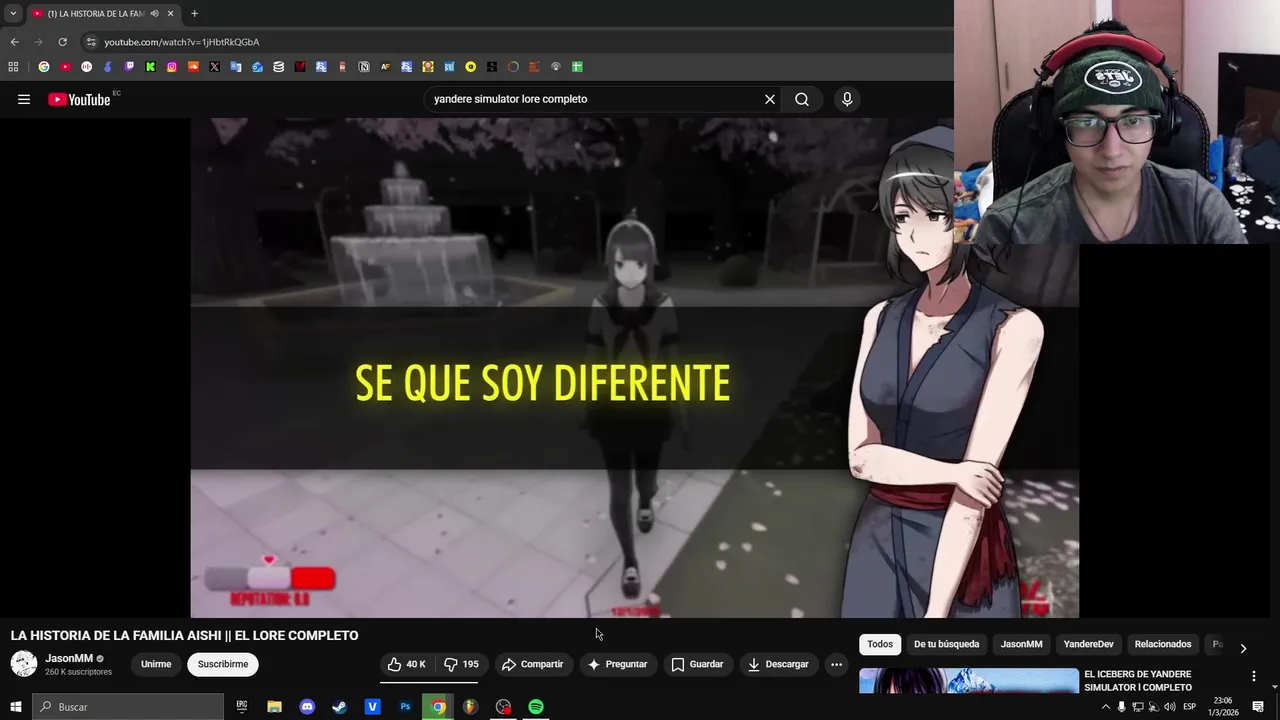Open OBS Studio from taskbar
1280x720 pixels.
[503, 707]
